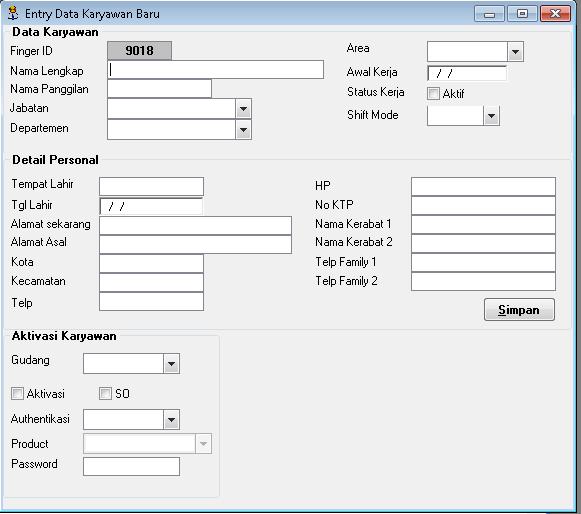
Task: Enable the Aktivasi checkbox
Action: [17, 394]
